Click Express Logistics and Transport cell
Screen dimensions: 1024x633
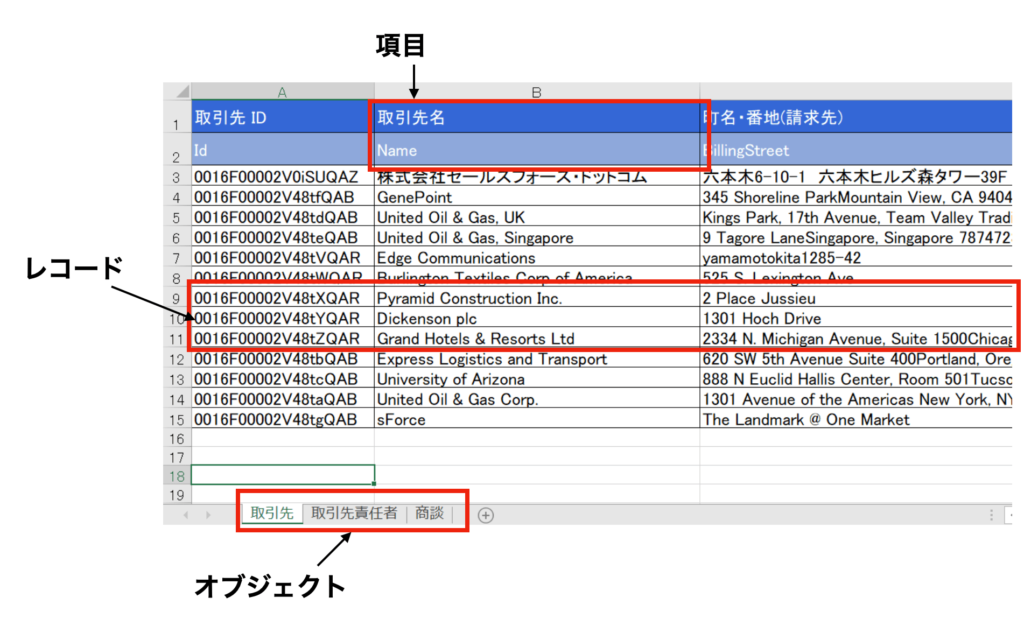(537, 359)
